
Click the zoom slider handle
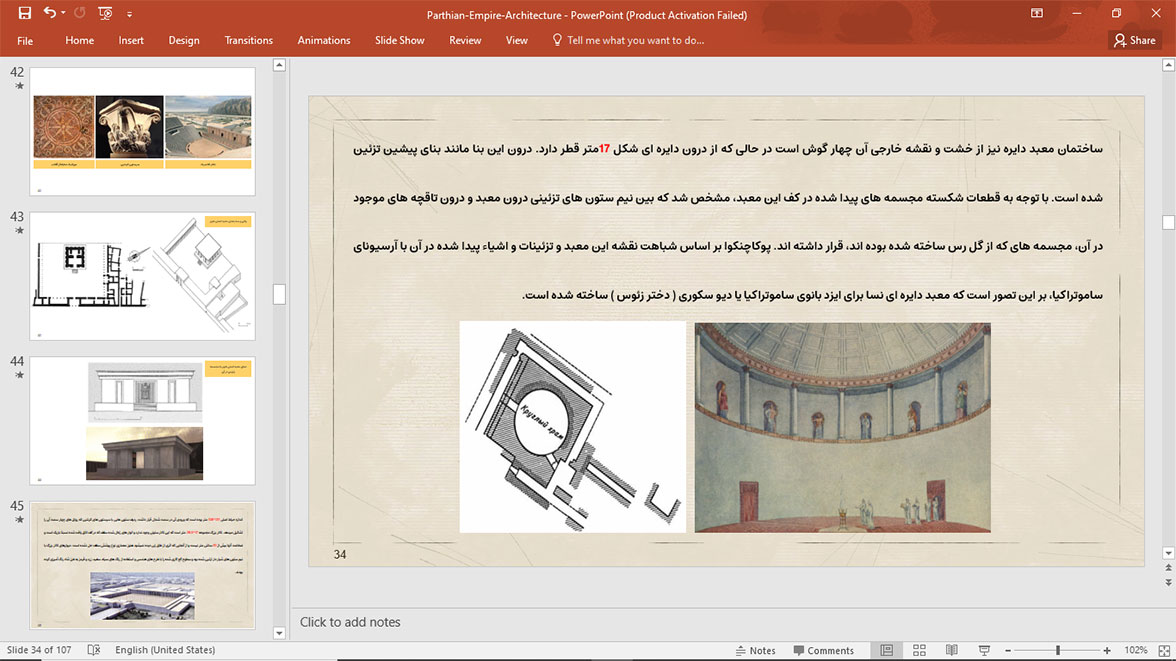1058,650
